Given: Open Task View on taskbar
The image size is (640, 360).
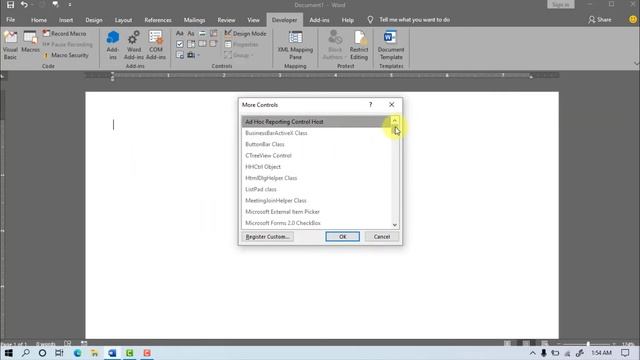Looking at the screenshot, I should tap(59, 353).
